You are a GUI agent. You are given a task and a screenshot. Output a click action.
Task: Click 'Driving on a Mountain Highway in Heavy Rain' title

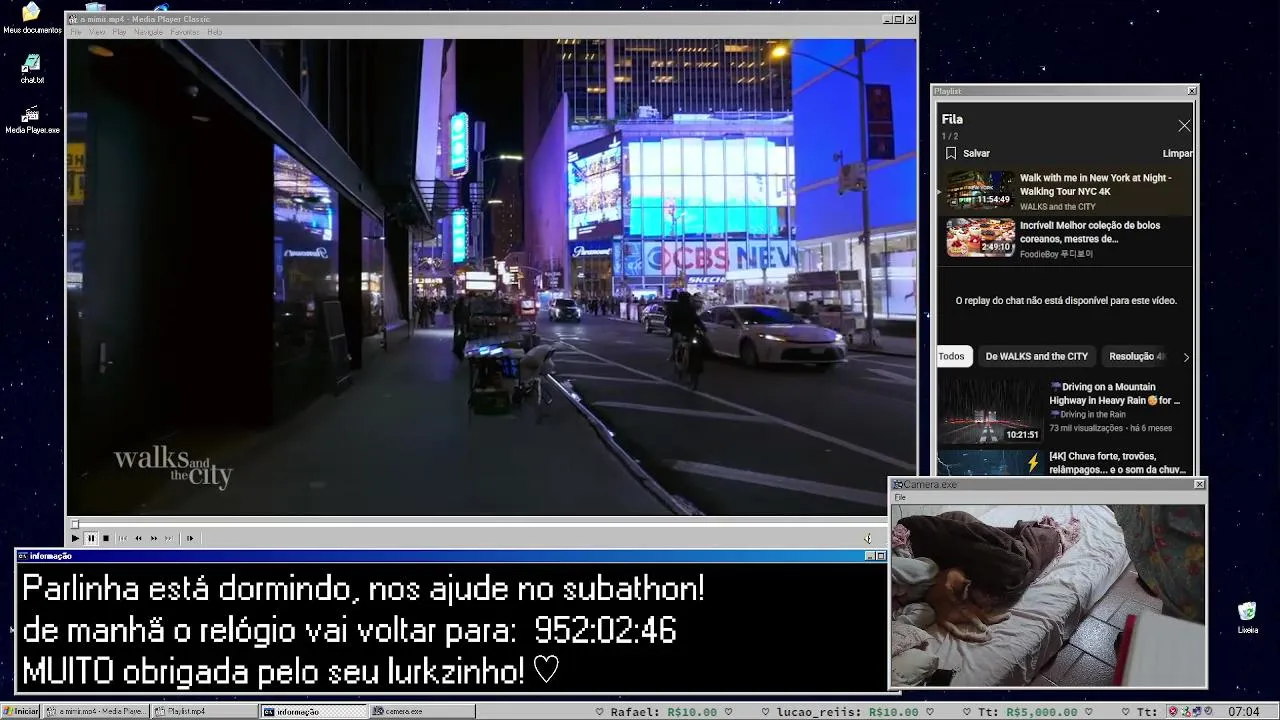[x=1115, y=393]
